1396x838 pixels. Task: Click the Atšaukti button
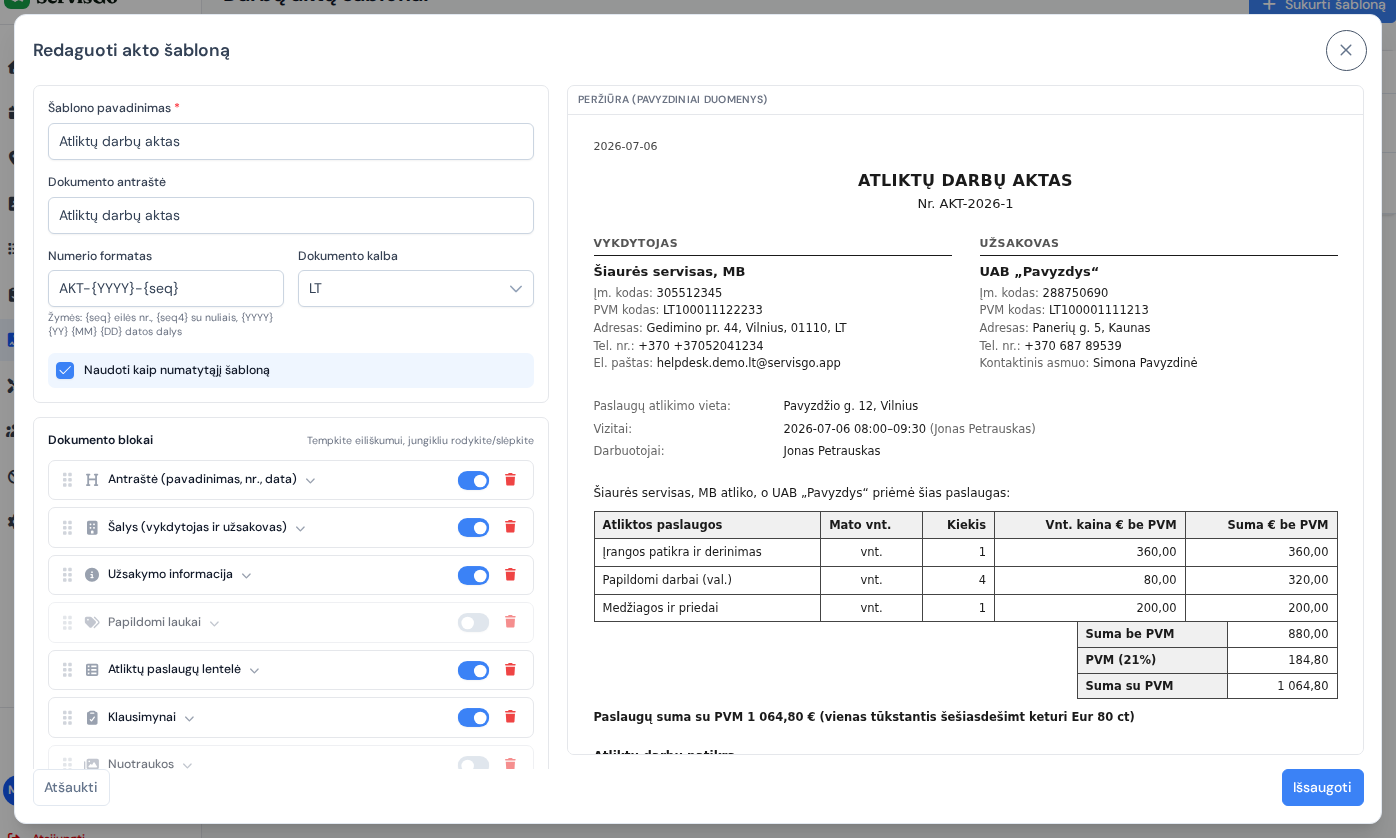click(x=71, y=787)
